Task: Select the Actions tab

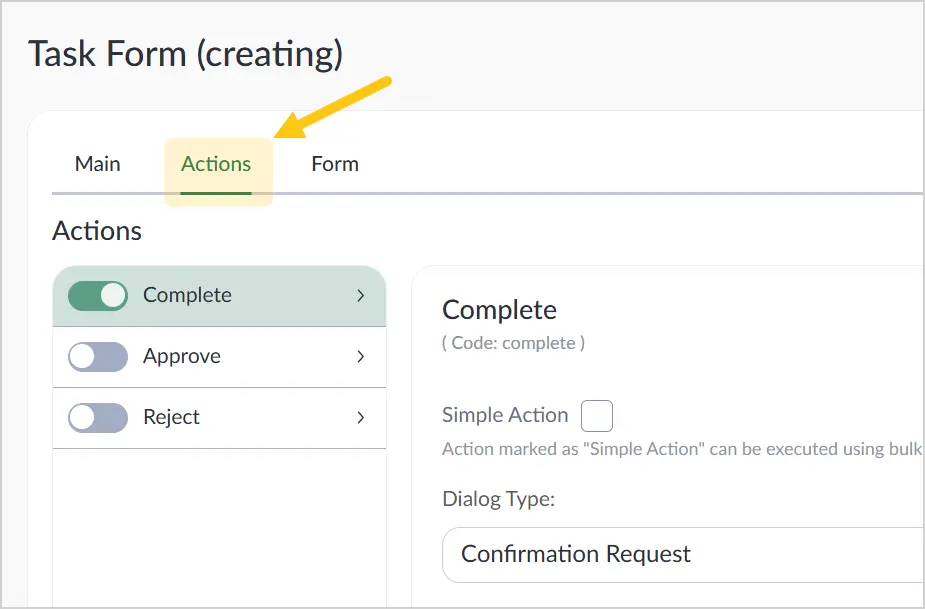Action: tap(216, 163)
